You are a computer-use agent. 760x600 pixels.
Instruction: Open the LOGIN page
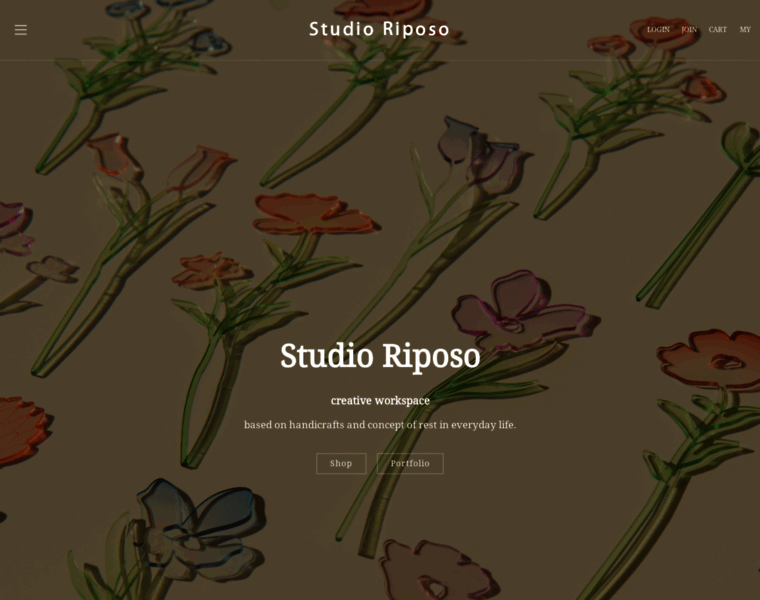click(x=658, y=30)
